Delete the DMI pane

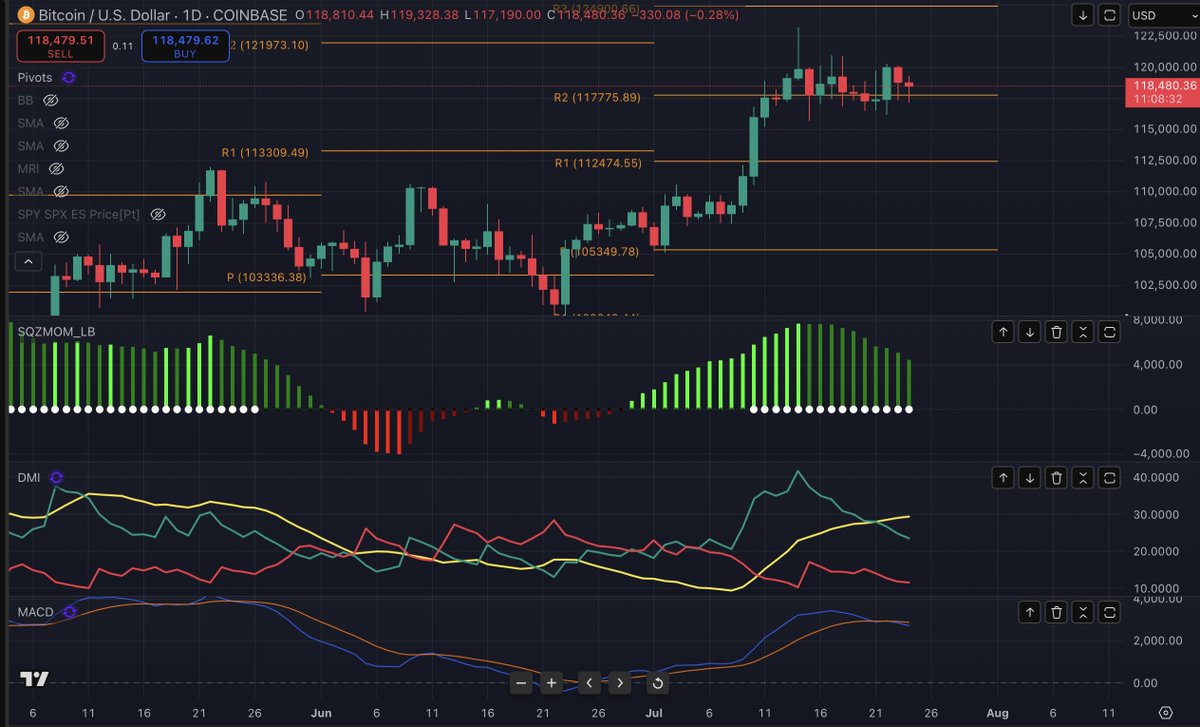click(1056, 479)
